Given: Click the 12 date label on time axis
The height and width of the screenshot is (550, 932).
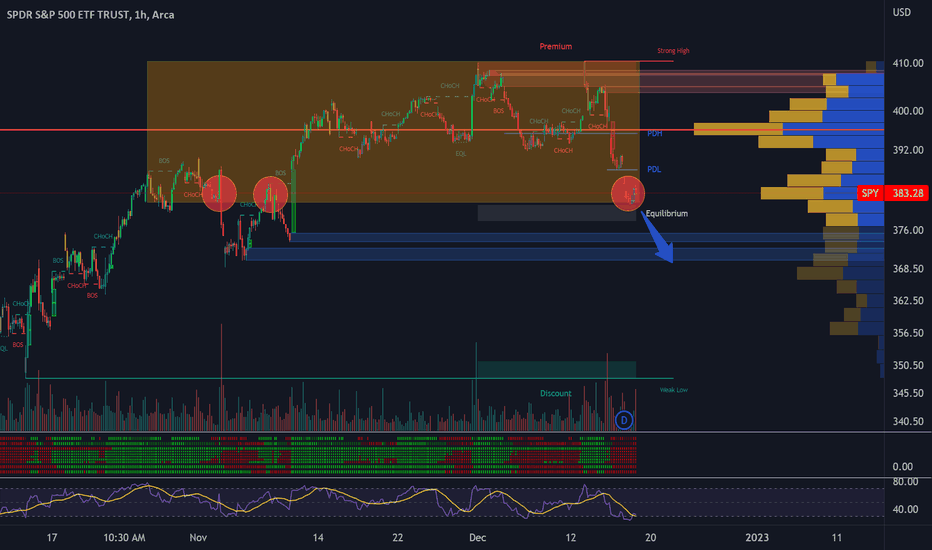Looking at the screenshot, I should coord(571,538).
